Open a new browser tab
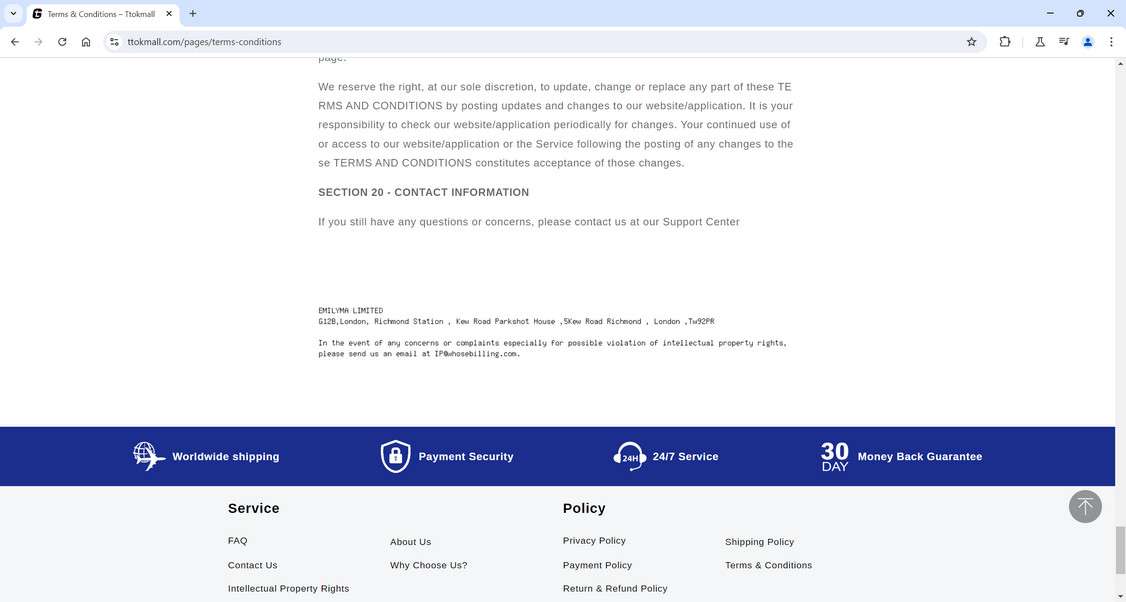This screenshot has height=602, width=1126. [x=192, y=14]
